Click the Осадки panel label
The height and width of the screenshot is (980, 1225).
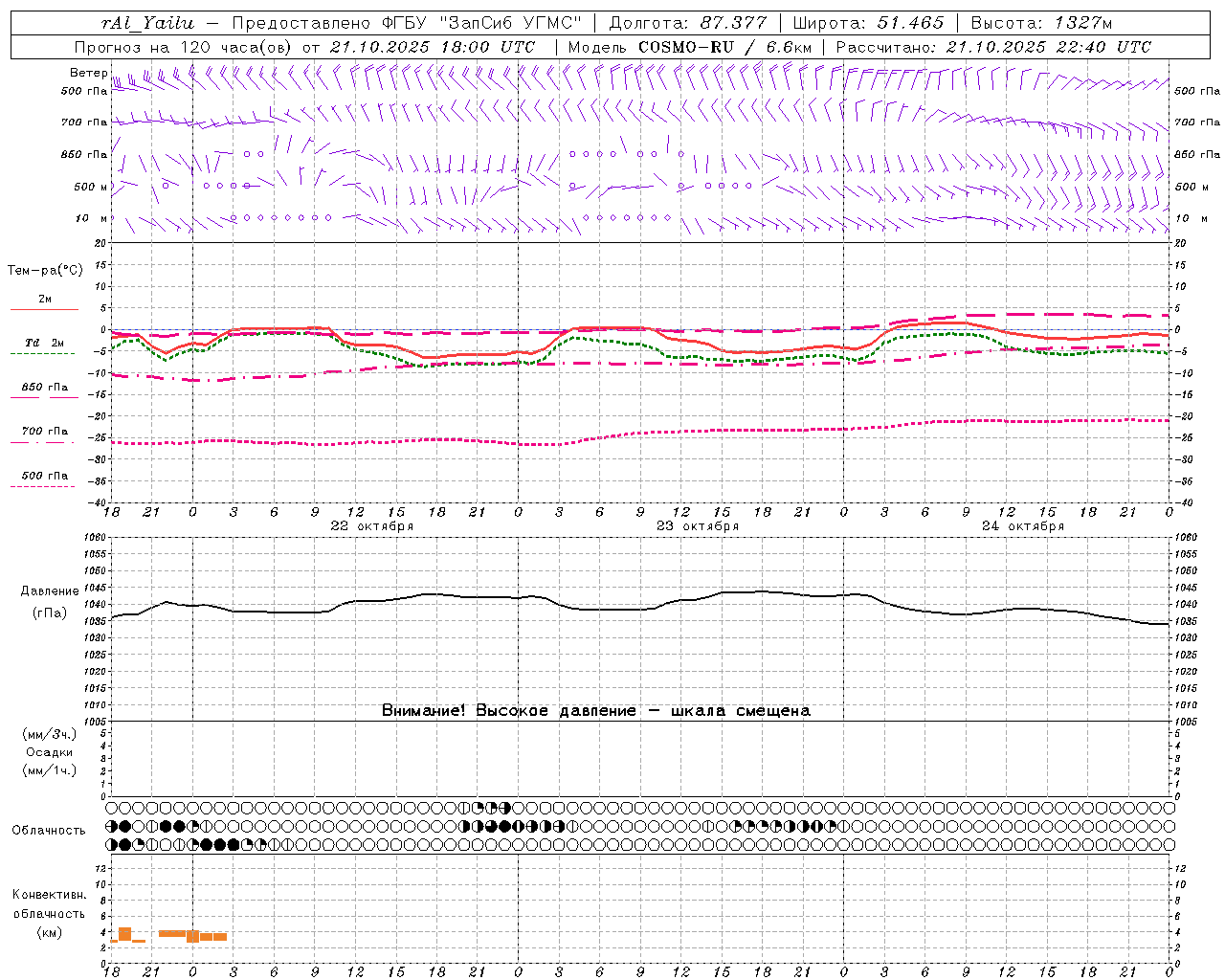tap(50, 752)
